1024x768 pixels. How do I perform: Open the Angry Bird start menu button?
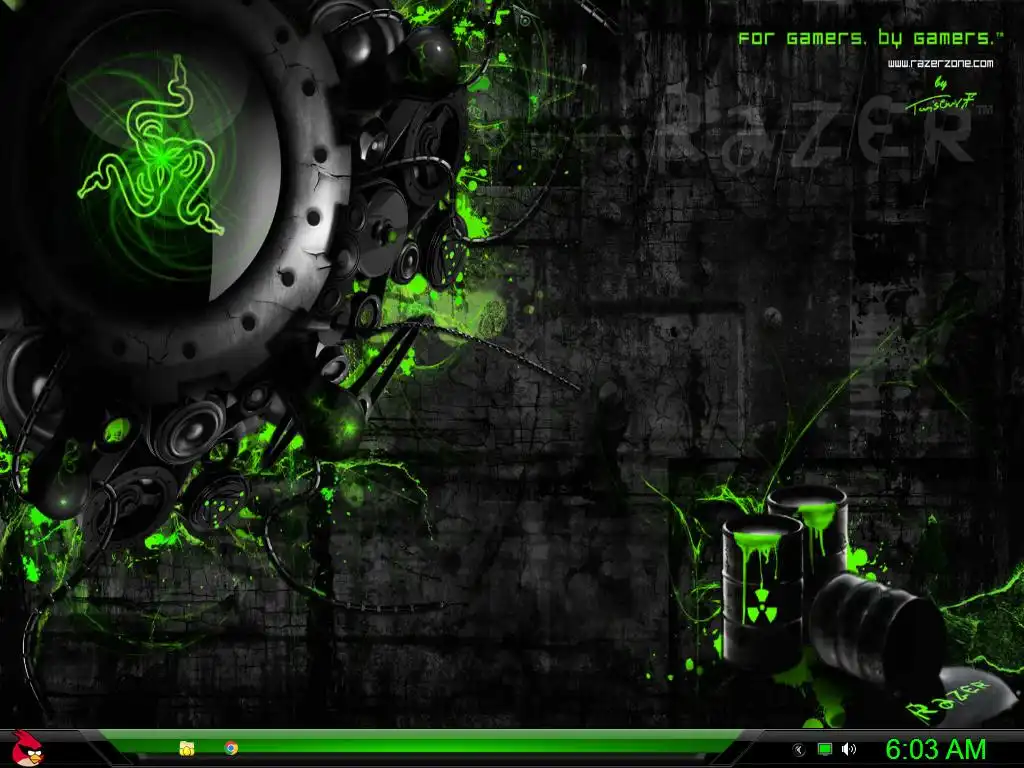click(x=27, y=748)
